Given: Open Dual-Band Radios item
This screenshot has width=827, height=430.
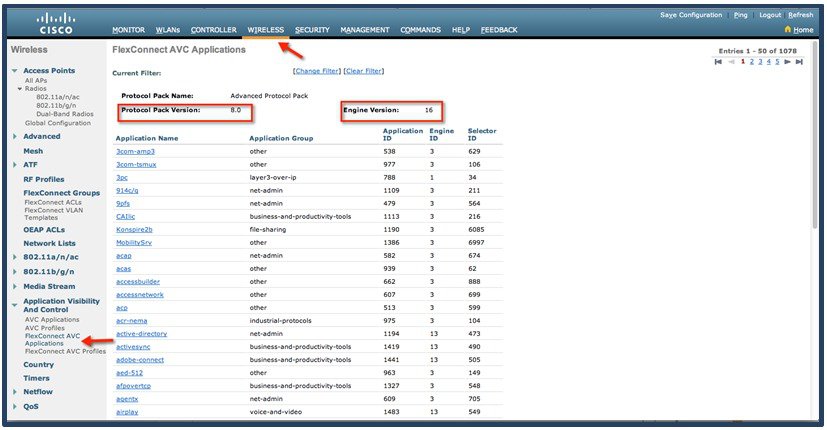Looking at the screenshot, I should coord(64,114).
